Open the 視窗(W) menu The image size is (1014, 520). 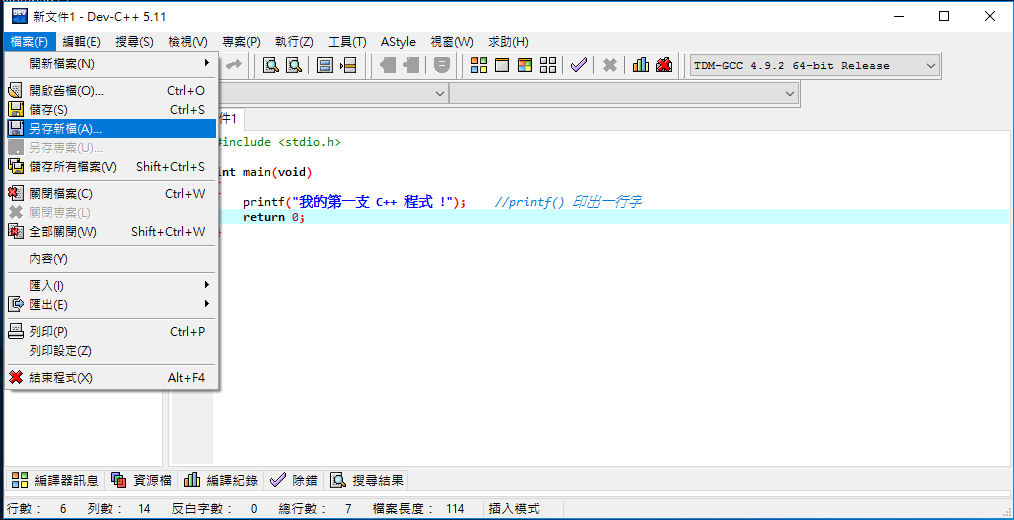click(x=452, y=42)
